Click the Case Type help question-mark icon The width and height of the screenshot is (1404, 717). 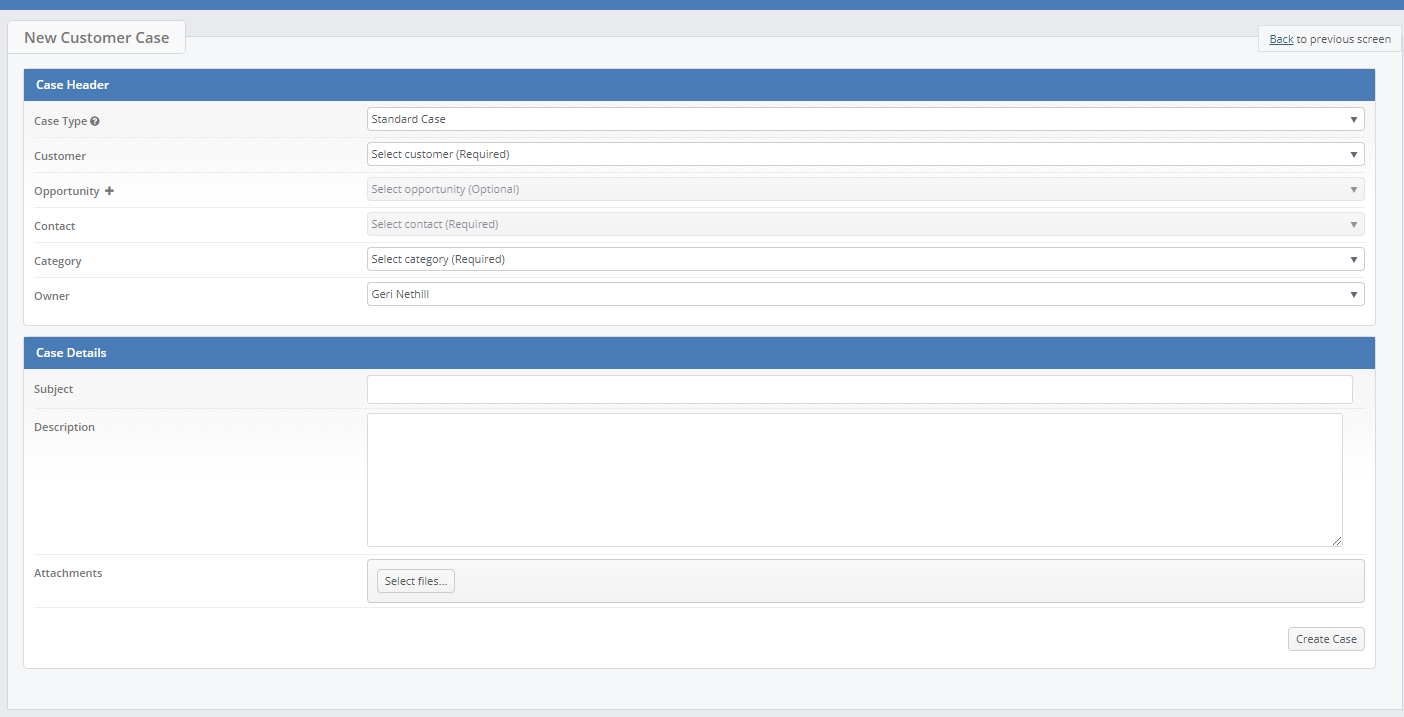tap(95, 121)
